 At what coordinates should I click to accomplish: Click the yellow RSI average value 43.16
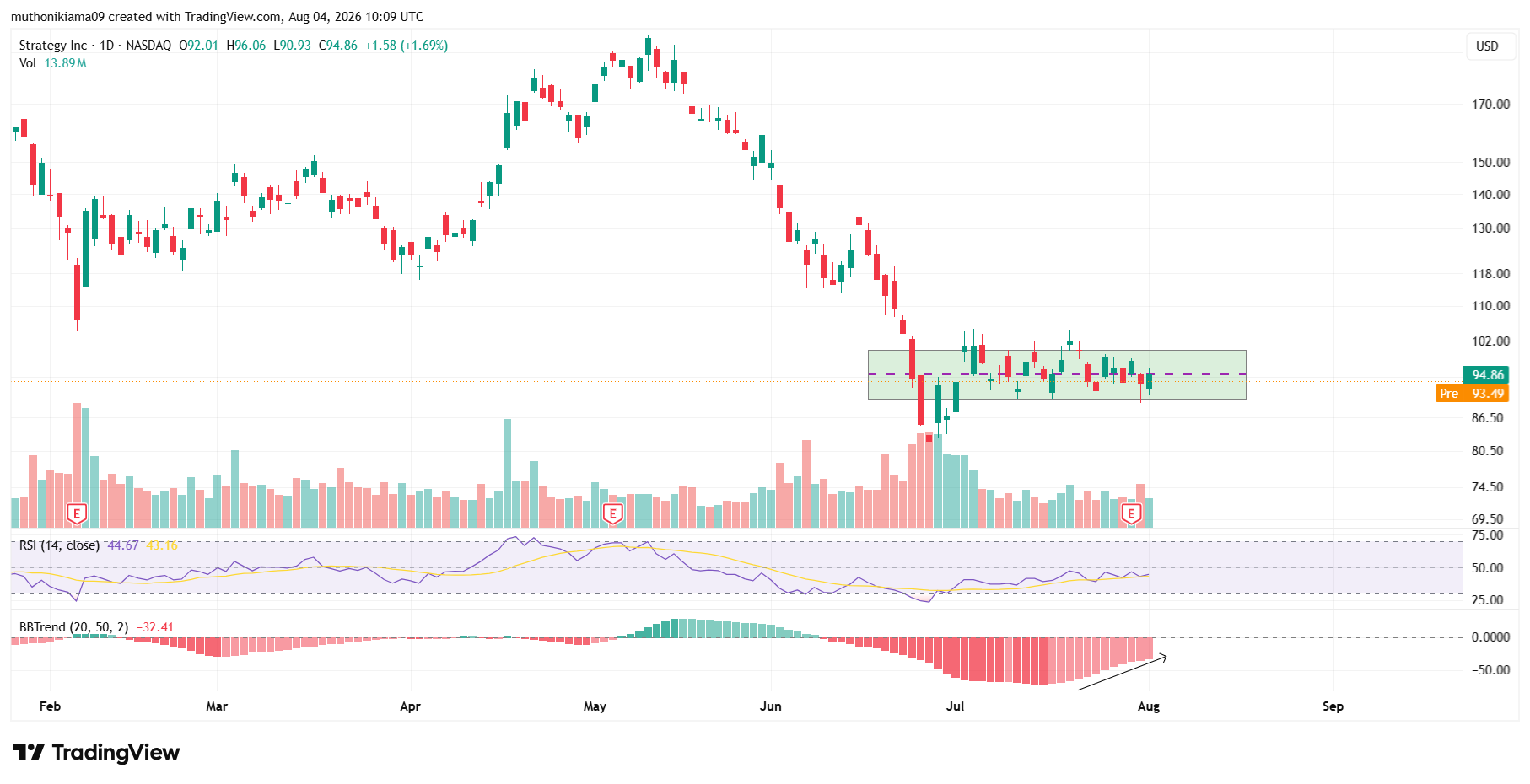162,545
